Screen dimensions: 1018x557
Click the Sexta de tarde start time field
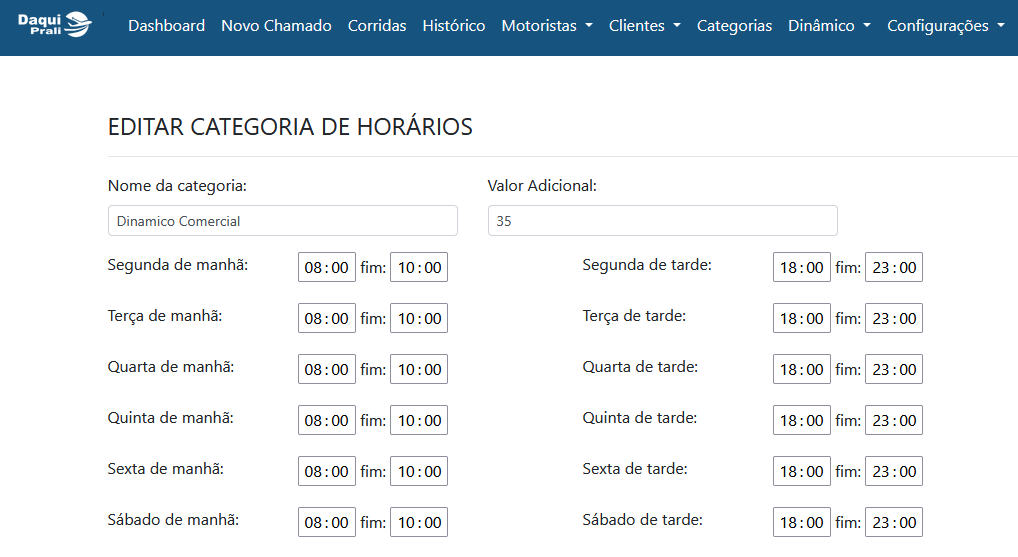tap(801, 471)
